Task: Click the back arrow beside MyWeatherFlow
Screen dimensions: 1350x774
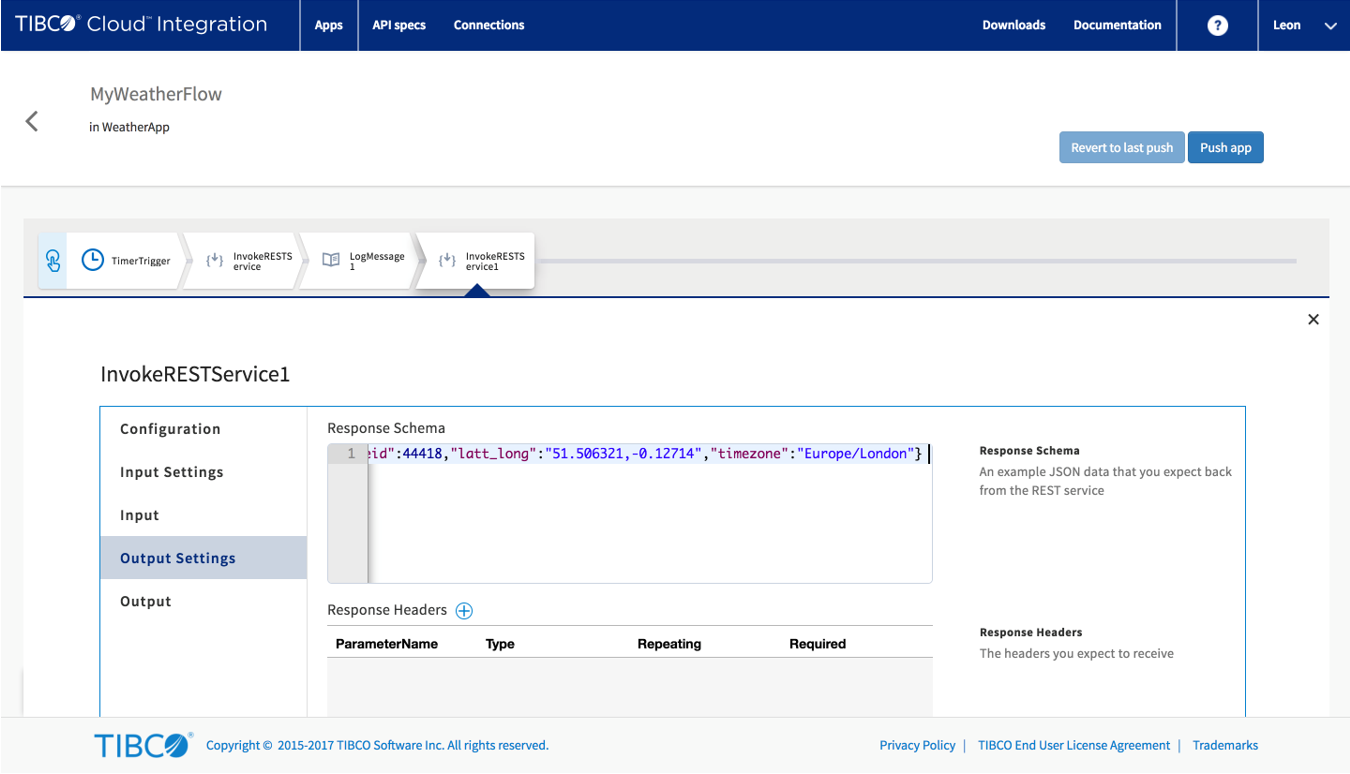Action: [x=32, y=121]
